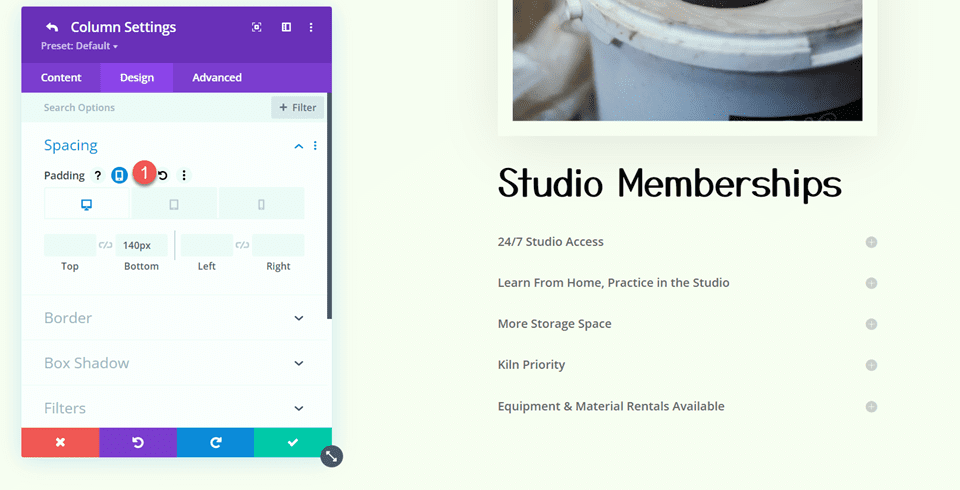
Task: Toggle the link between Top and Bottom padding
Action: pos(105,245)
